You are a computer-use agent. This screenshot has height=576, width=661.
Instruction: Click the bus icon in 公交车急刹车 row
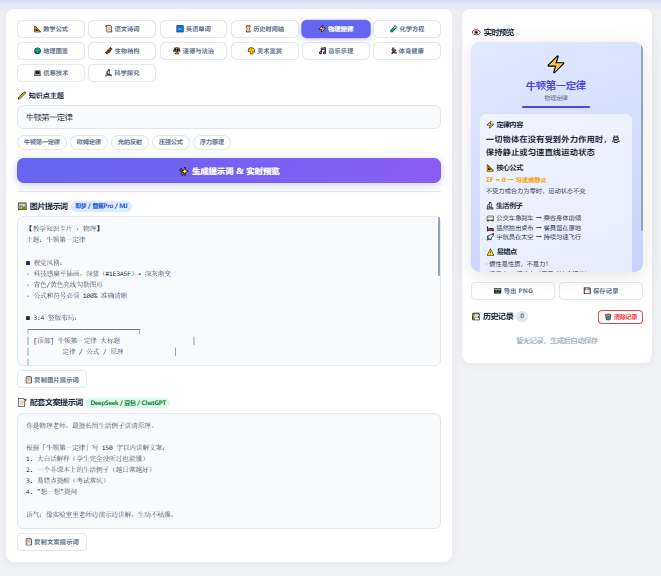click(x=490, y=218)
